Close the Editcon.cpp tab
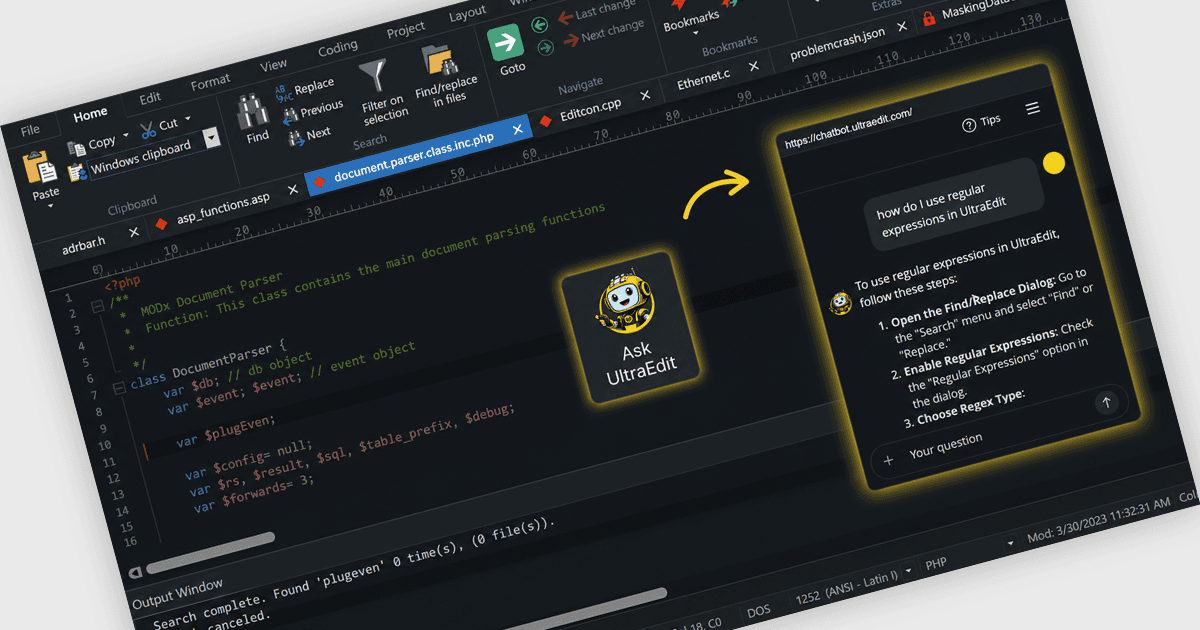The height and width of the screenshot is (630, 1200). [x=645, y=95]
